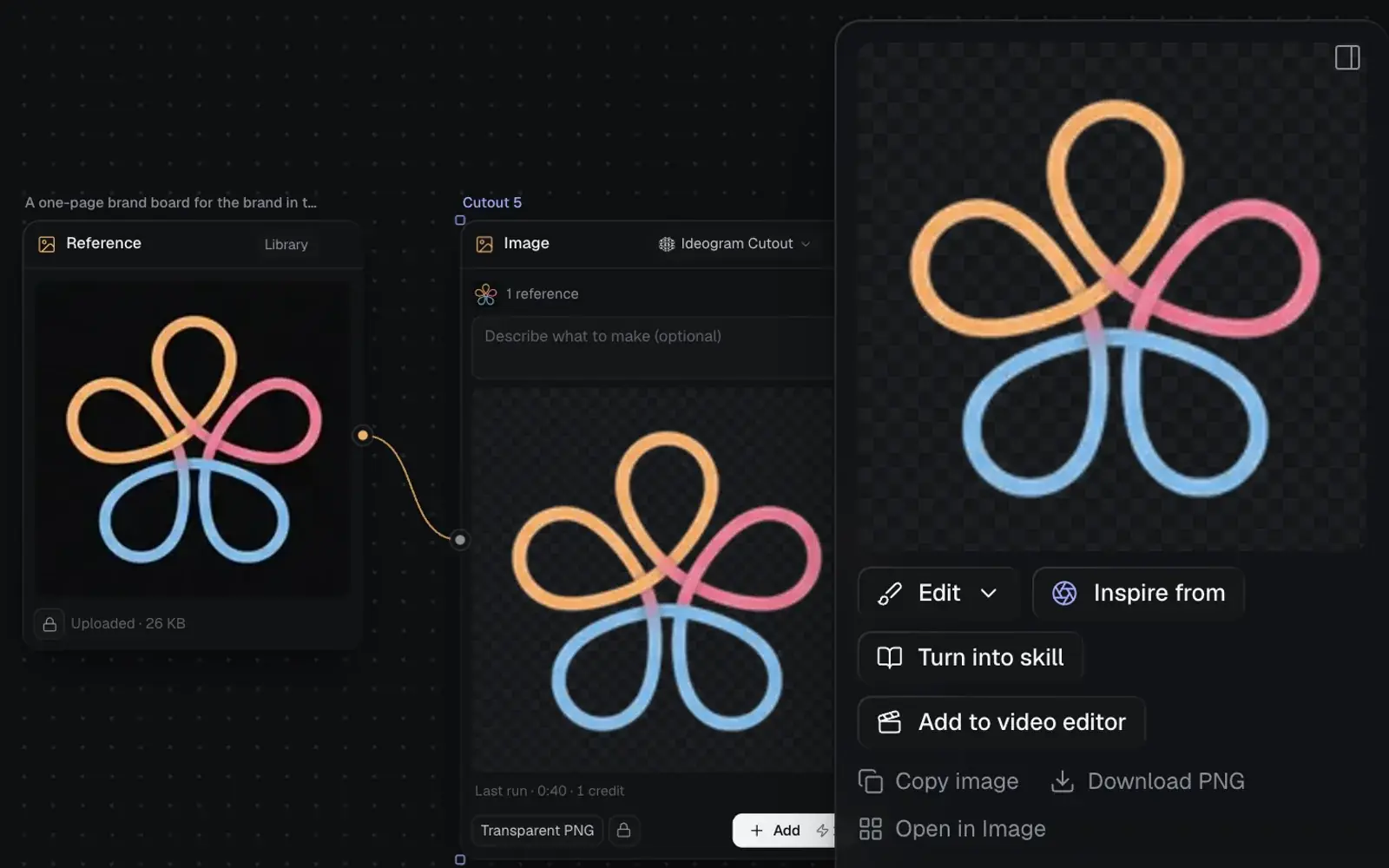
Task: Toggle the side panel layout icon
Action: 1347,58
